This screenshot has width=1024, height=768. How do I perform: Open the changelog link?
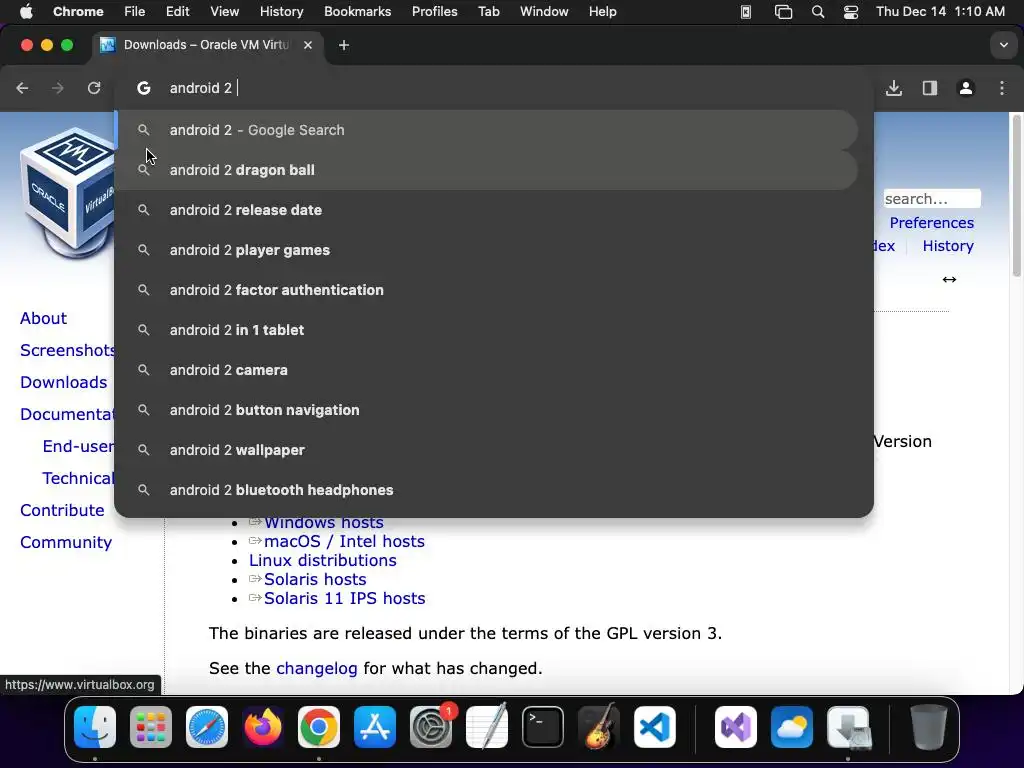317,668
